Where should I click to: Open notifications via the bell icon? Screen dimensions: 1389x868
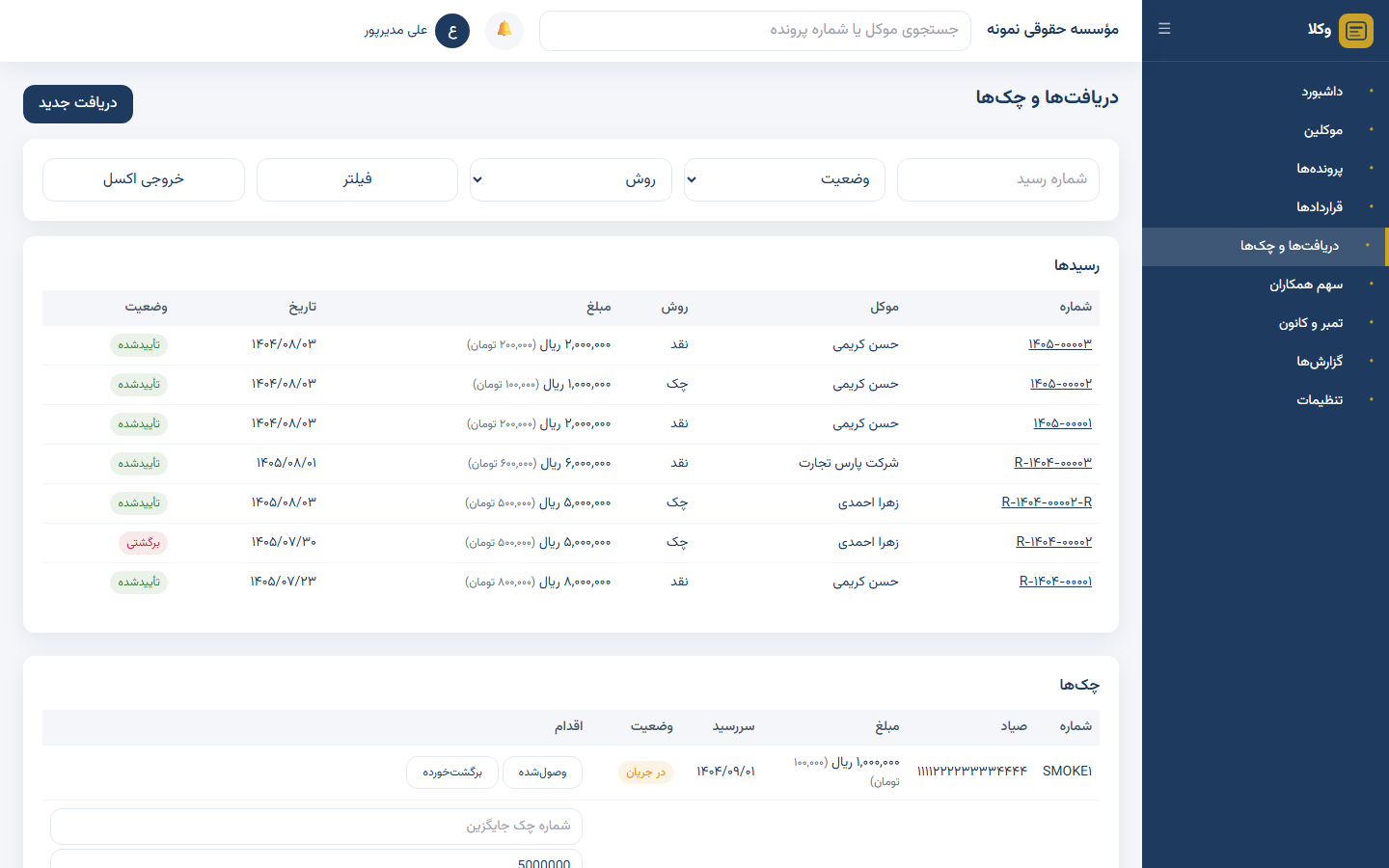tap(504, 31)
